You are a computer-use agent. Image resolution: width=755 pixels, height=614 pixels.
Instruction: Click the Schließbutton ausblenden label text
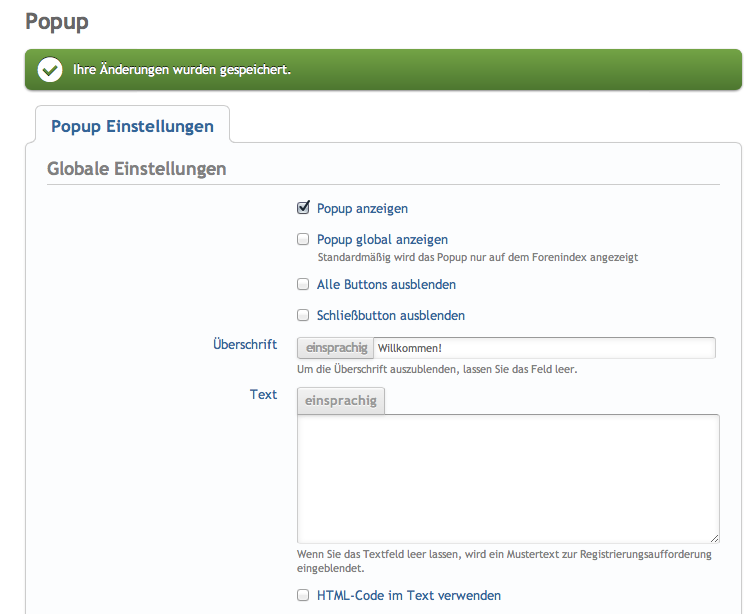tap(390, 316)
